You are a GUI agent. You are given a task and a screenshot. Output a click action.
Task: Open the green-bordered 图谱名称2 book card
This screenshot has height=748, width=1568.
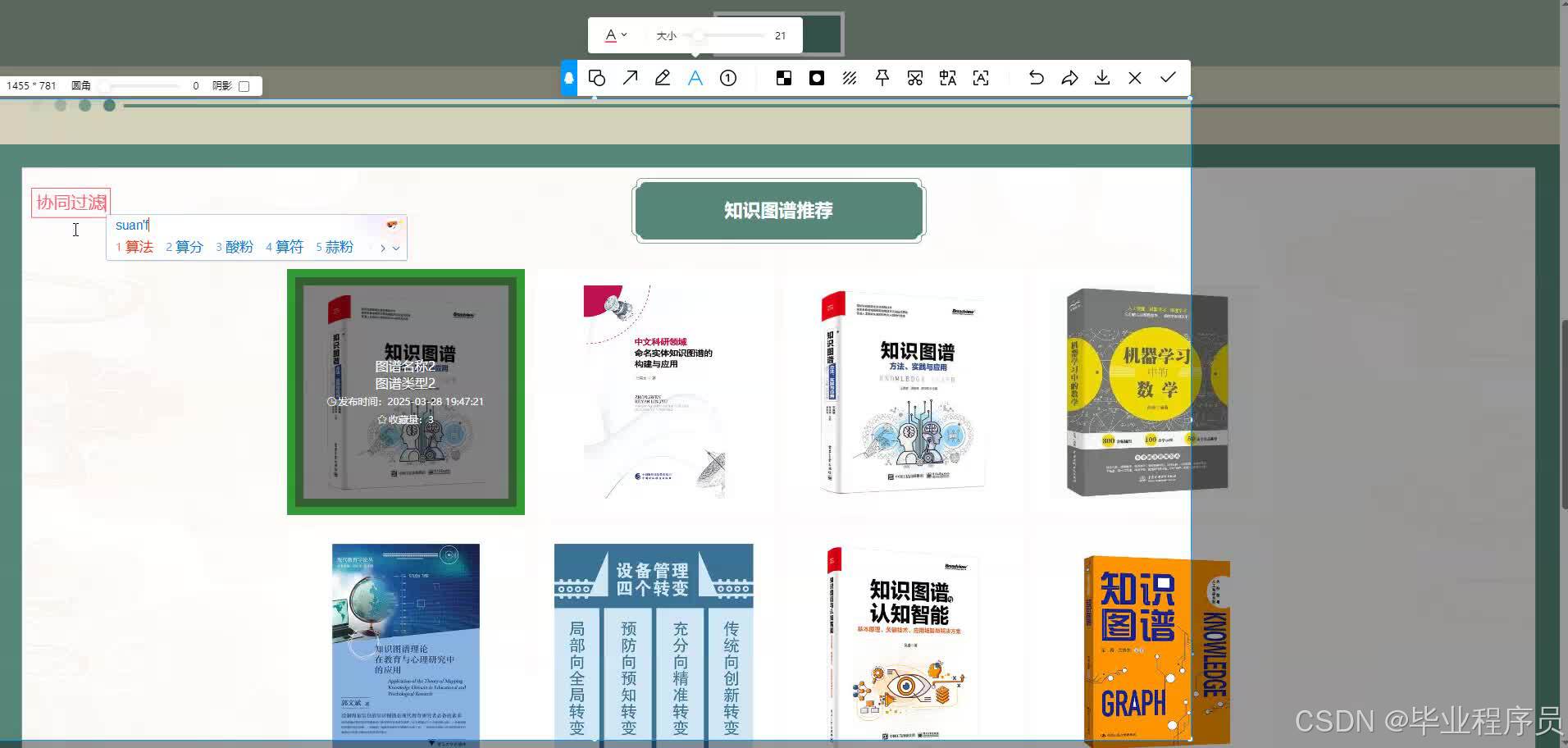[x=406, y=392]
